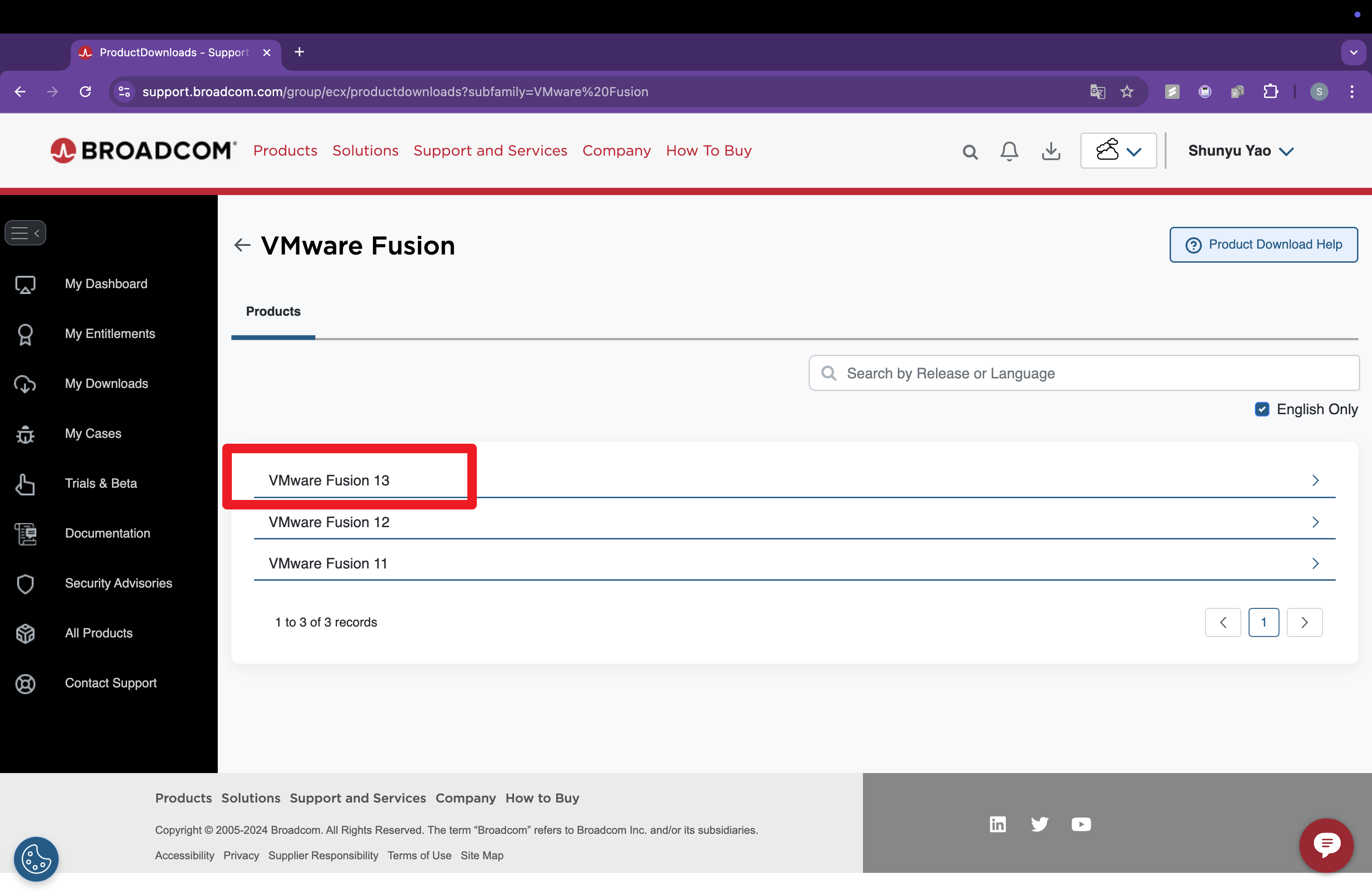
Task: Open cookie preferences button
Action: pyautogui.click(x=36, y=859)
